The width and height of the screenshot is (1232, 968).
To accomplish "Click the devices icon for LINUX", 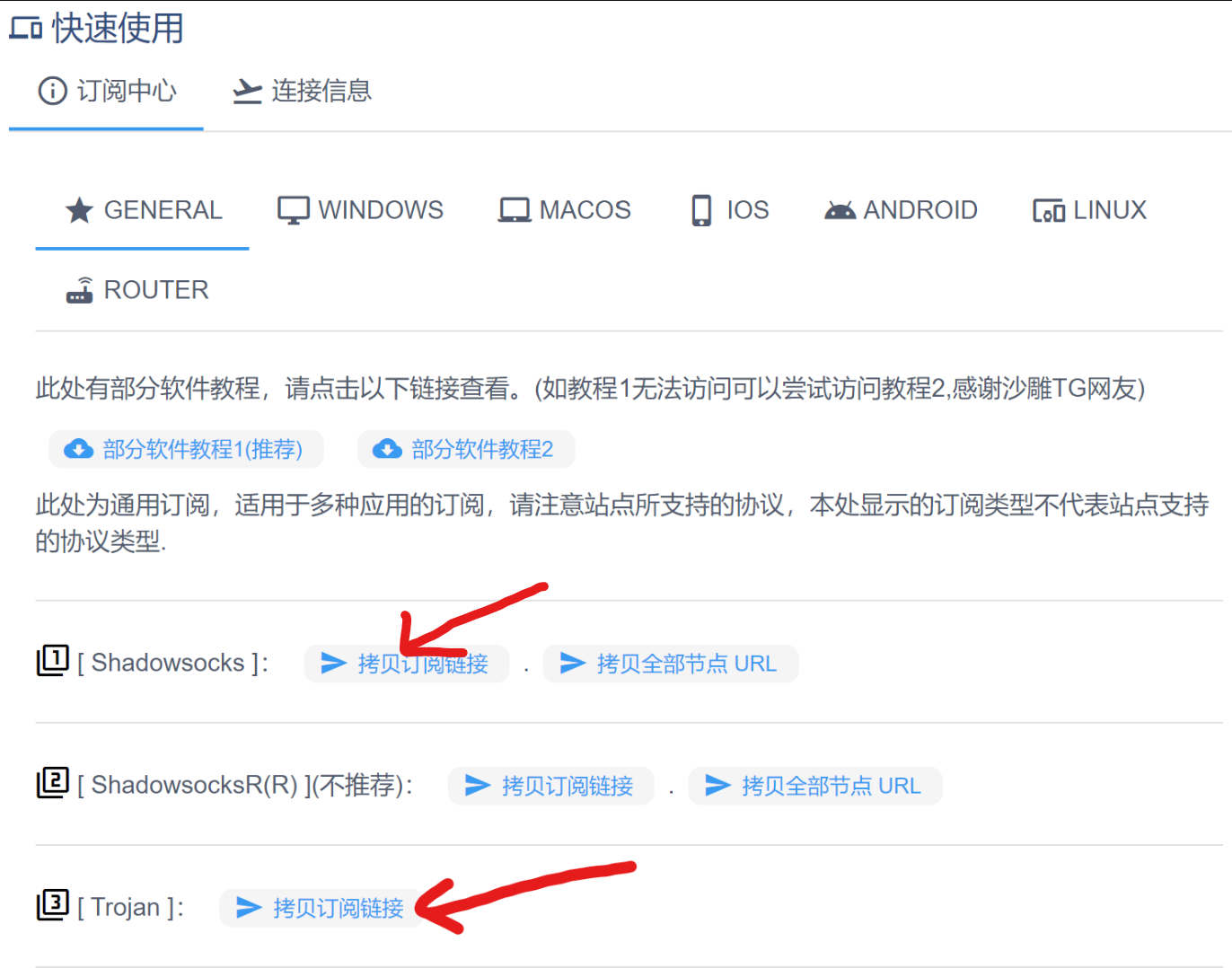I will [1048, 210].
